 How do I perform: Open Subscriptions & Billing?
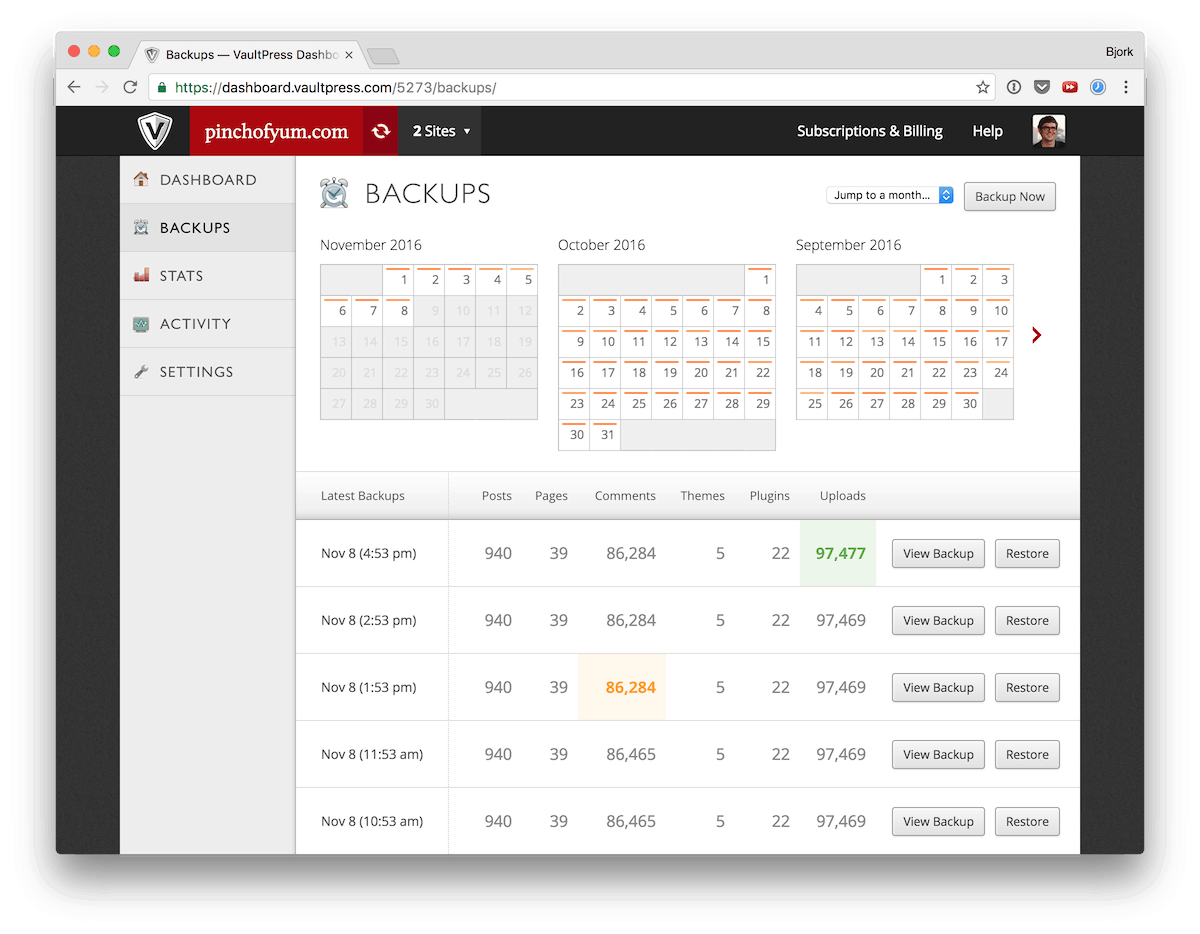coord(869,131)
